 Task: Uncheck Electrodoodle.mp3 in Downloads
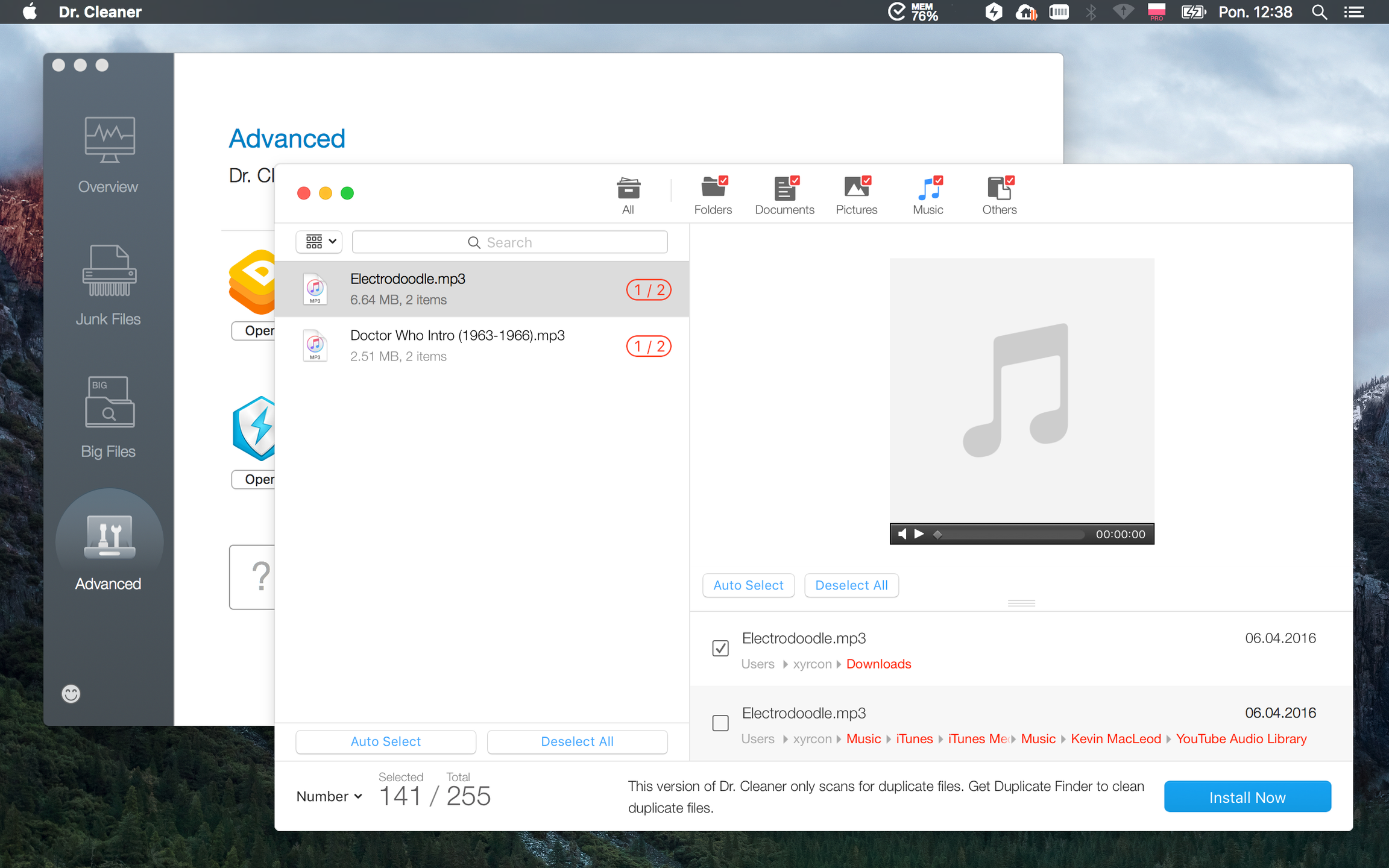(x=720, y=648)
